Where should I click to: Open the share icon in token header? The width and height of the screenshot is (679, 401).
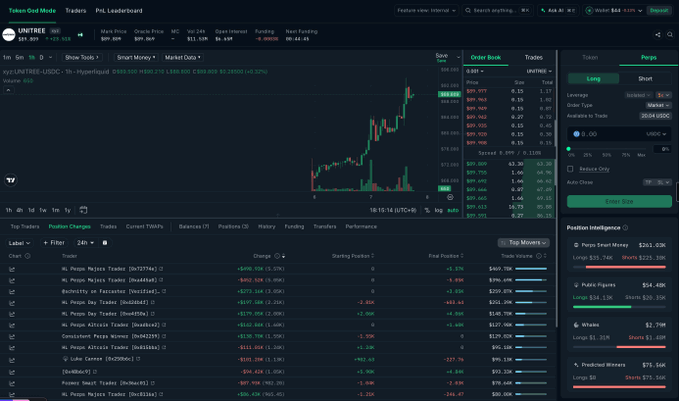(x=657, y=35)
